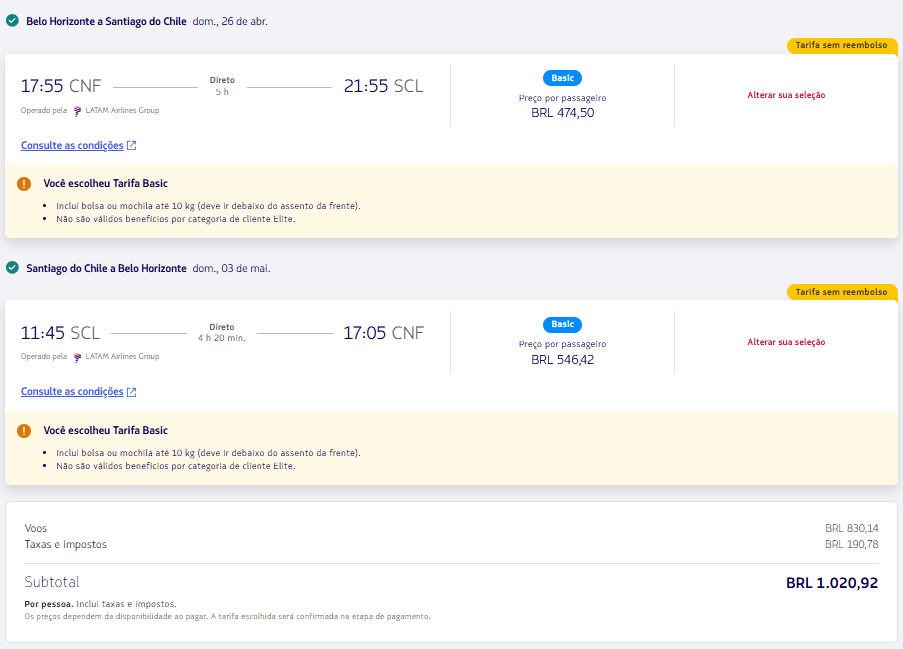The width and height of the screenshot is (903, 649).
Task: Open 'Consulte as condições' for the outbound flight
Action: click(72, 146)
